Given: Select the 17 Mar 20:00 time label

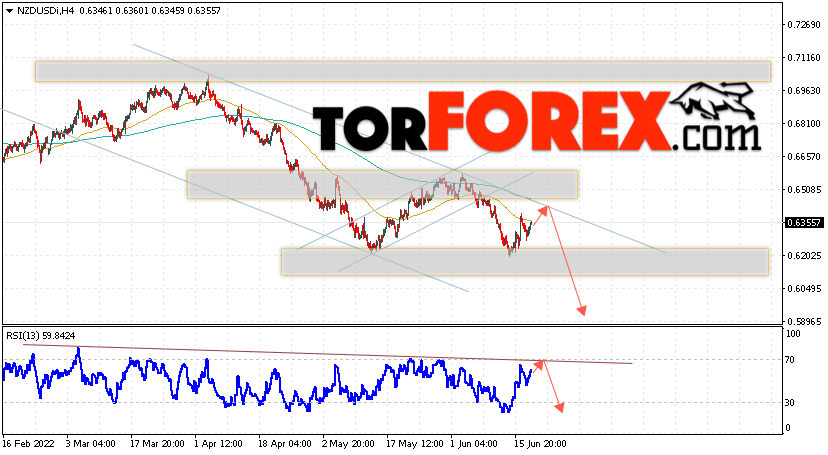Looking at the screenshot, I should coord(157,444).
